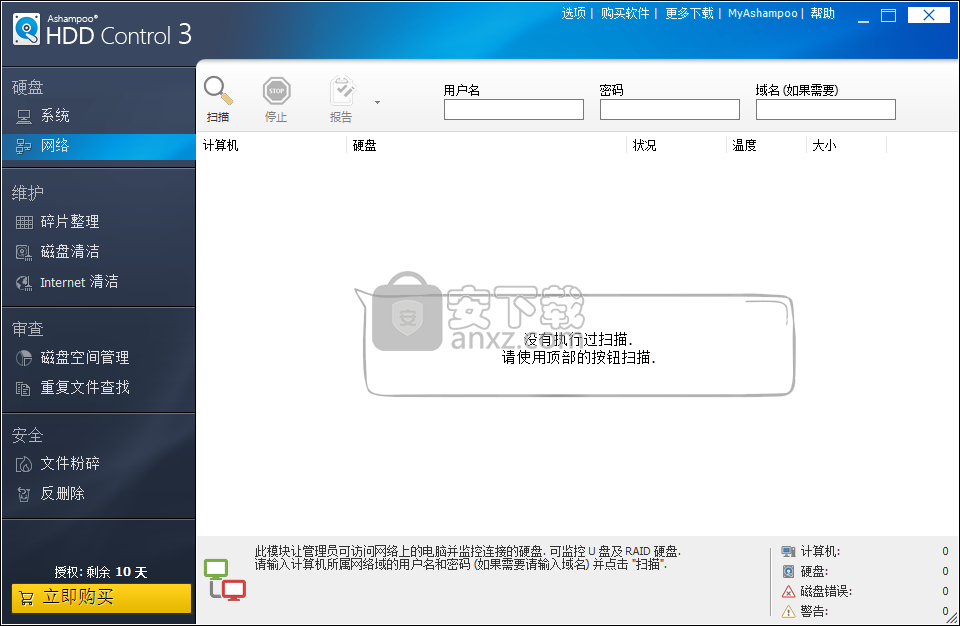Click the 购买软件 link
This screenshot has width=960, height=626.
pyautogui.click(x=624, y=13)
